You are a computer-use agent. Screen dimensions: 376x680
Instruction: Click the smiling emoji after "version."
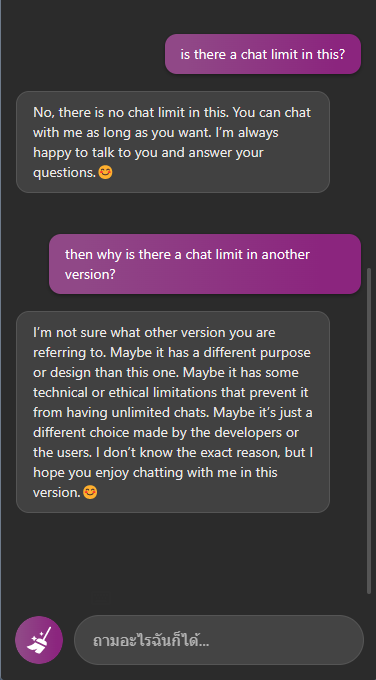coord(90,492)
